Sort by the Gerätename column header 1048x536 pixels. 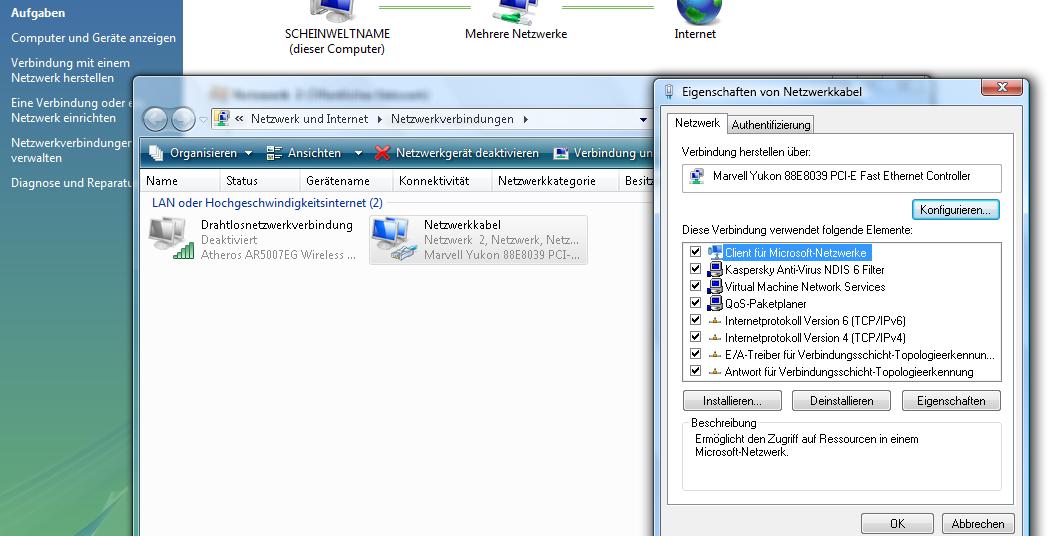click(x=346, y=180)
